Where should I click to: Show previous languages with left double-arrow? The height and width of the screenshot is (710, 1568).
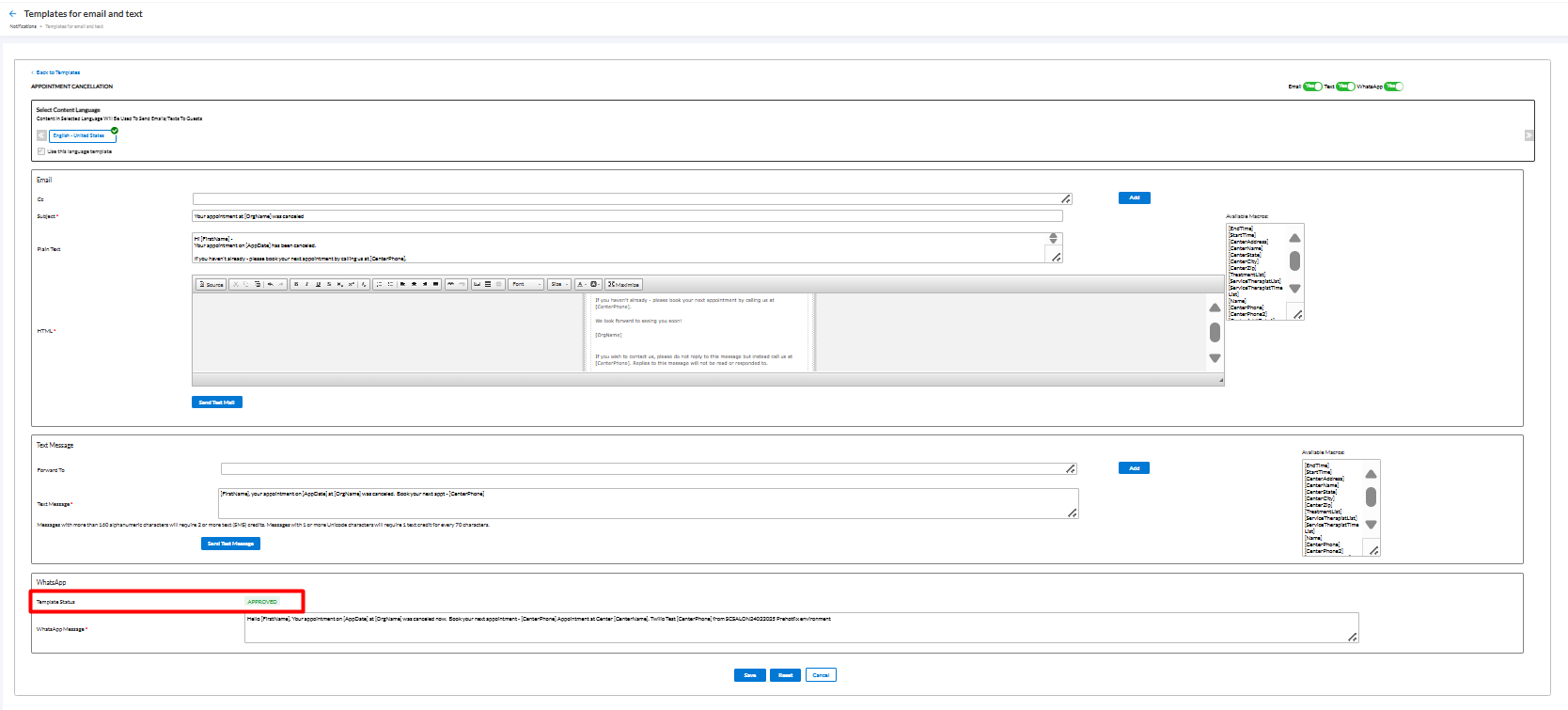tap(41, 135)
